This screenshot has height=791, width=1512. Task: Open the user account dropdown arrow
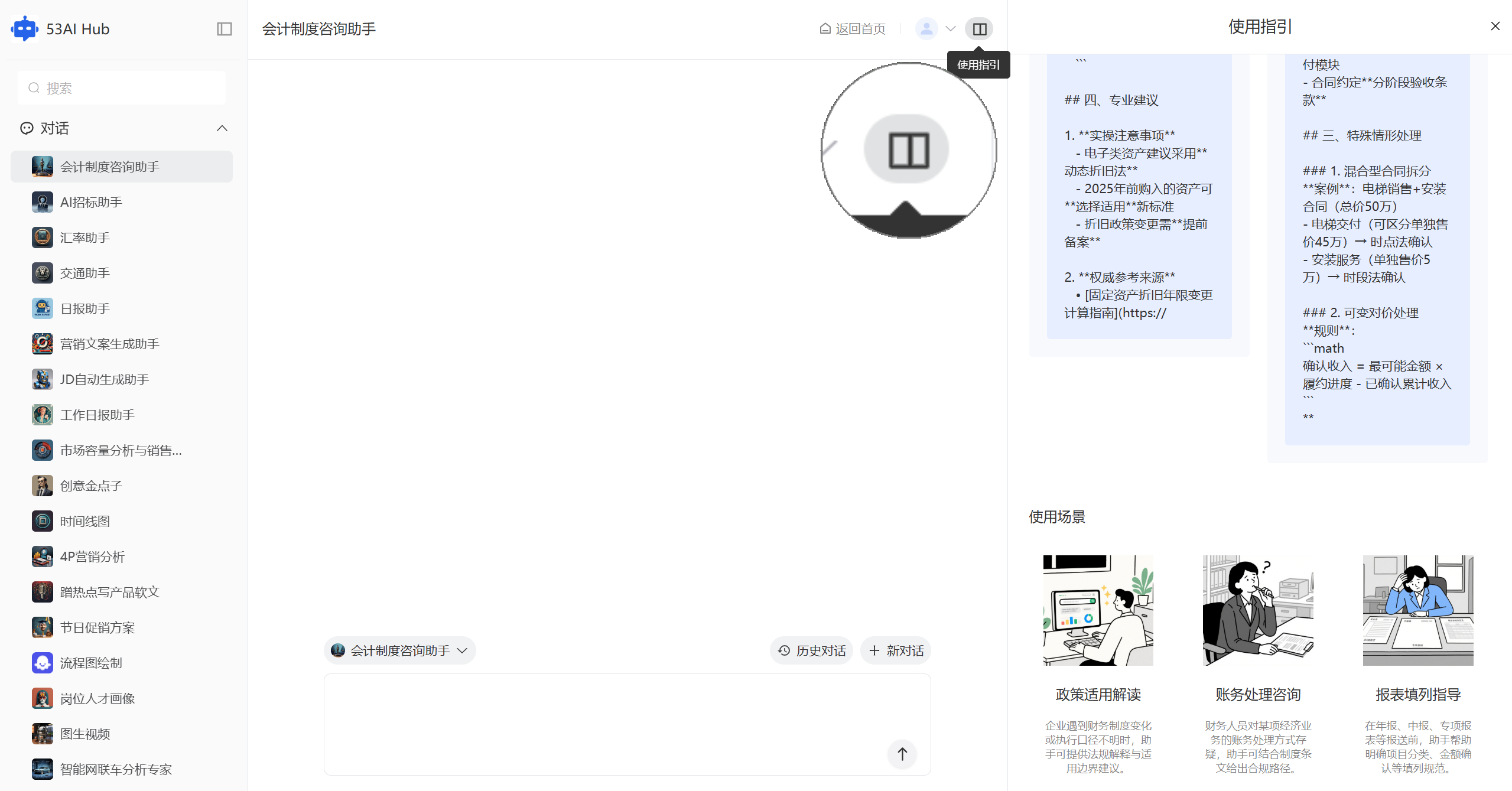pyautogui.click(x=951, y=29)
